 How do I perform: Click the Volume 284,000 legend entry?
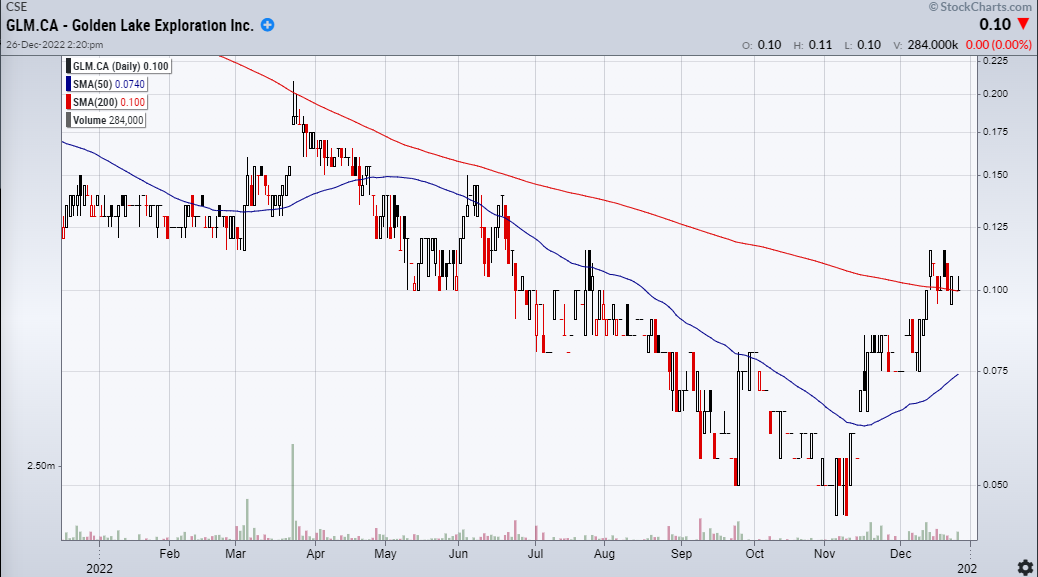point(108,120)
